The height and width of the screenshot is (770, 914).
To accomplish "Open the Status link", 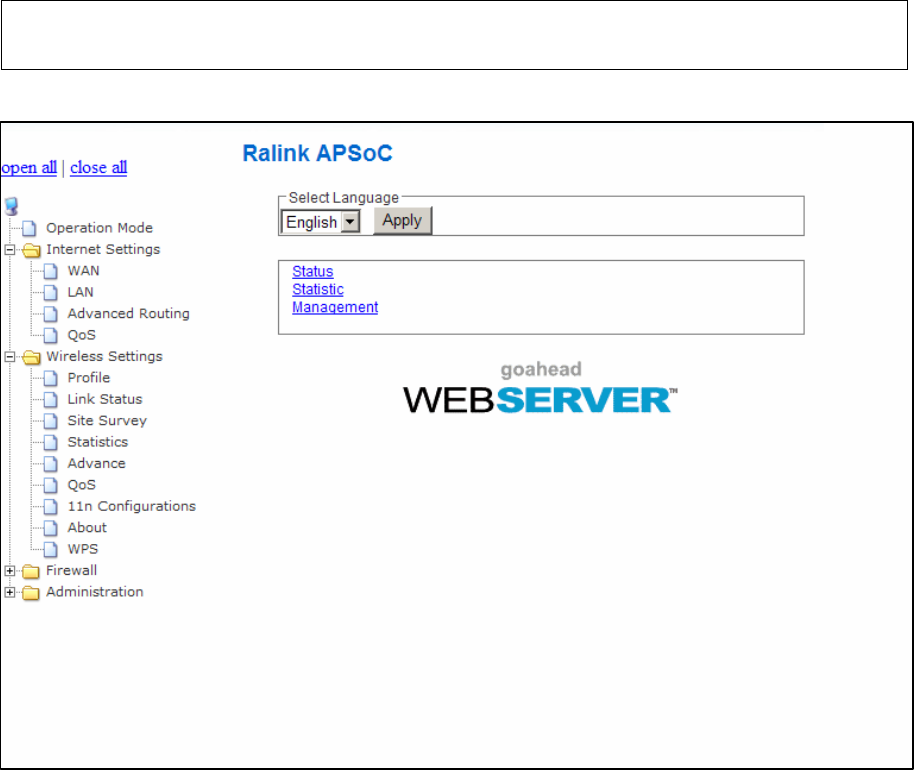I will (x=312, y=272).
